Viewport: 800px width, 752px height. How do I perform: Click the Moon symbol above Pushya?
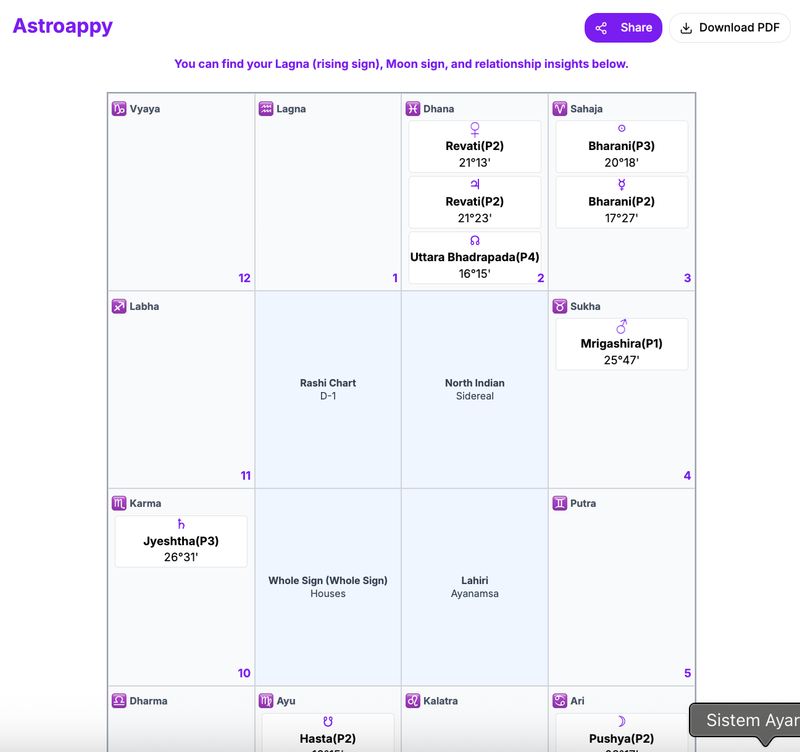(x=621, y=721)
